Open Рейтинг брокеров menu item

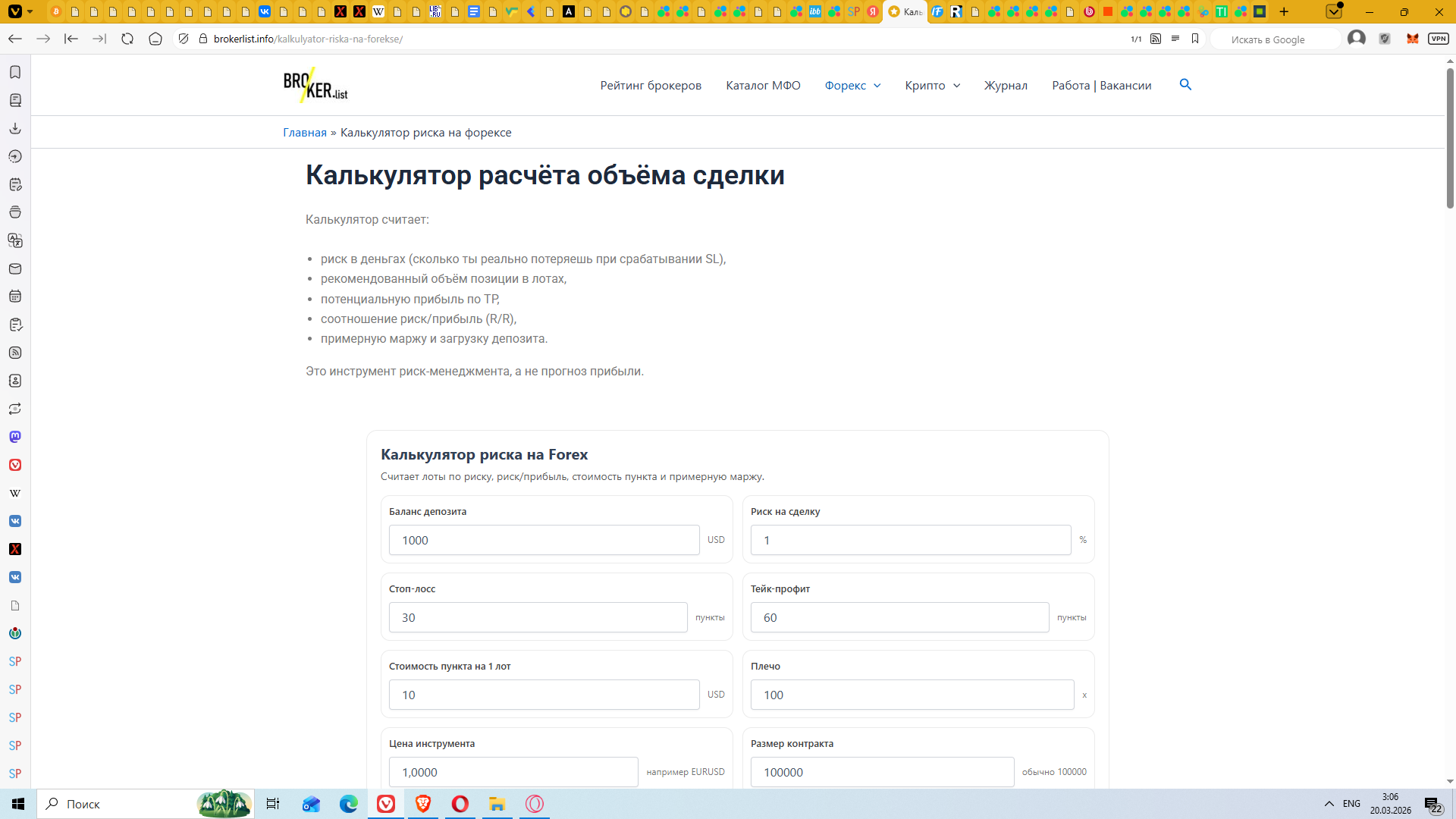pos(651,86)
